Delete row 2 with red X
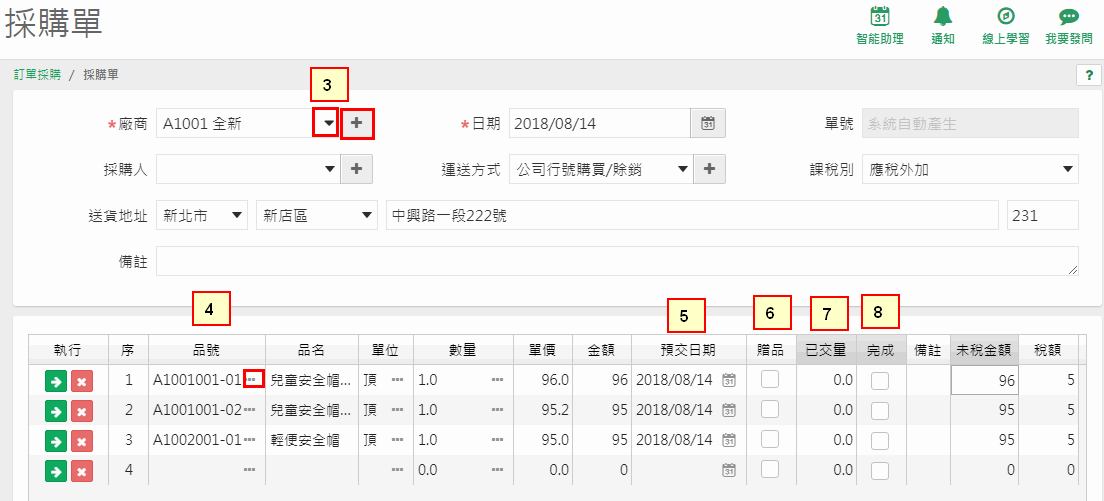1104x501 pixels. (82, 411)
